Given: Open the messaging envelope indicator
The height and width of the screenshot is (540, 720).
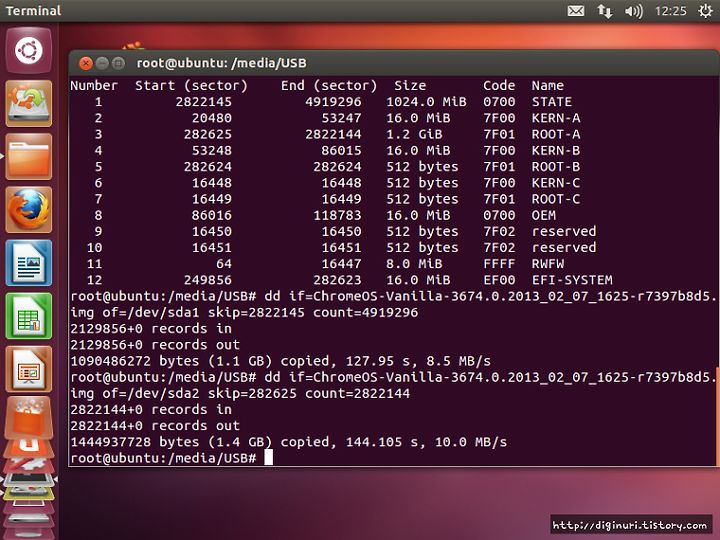Looking at the screenshot, I should pos(576,11).
